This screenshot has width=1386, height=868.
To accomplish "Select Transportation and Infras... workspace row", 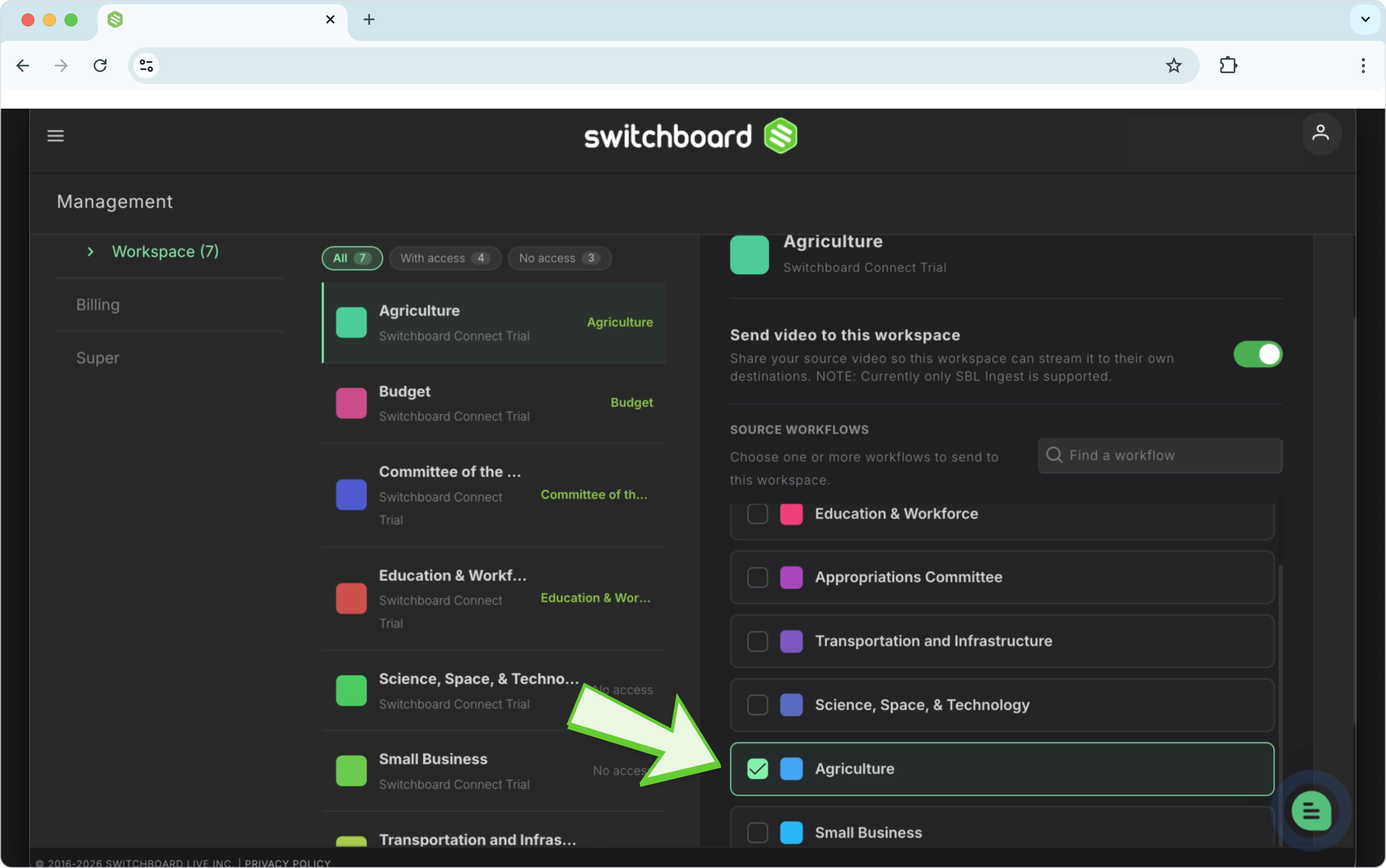I will [494, 830].
